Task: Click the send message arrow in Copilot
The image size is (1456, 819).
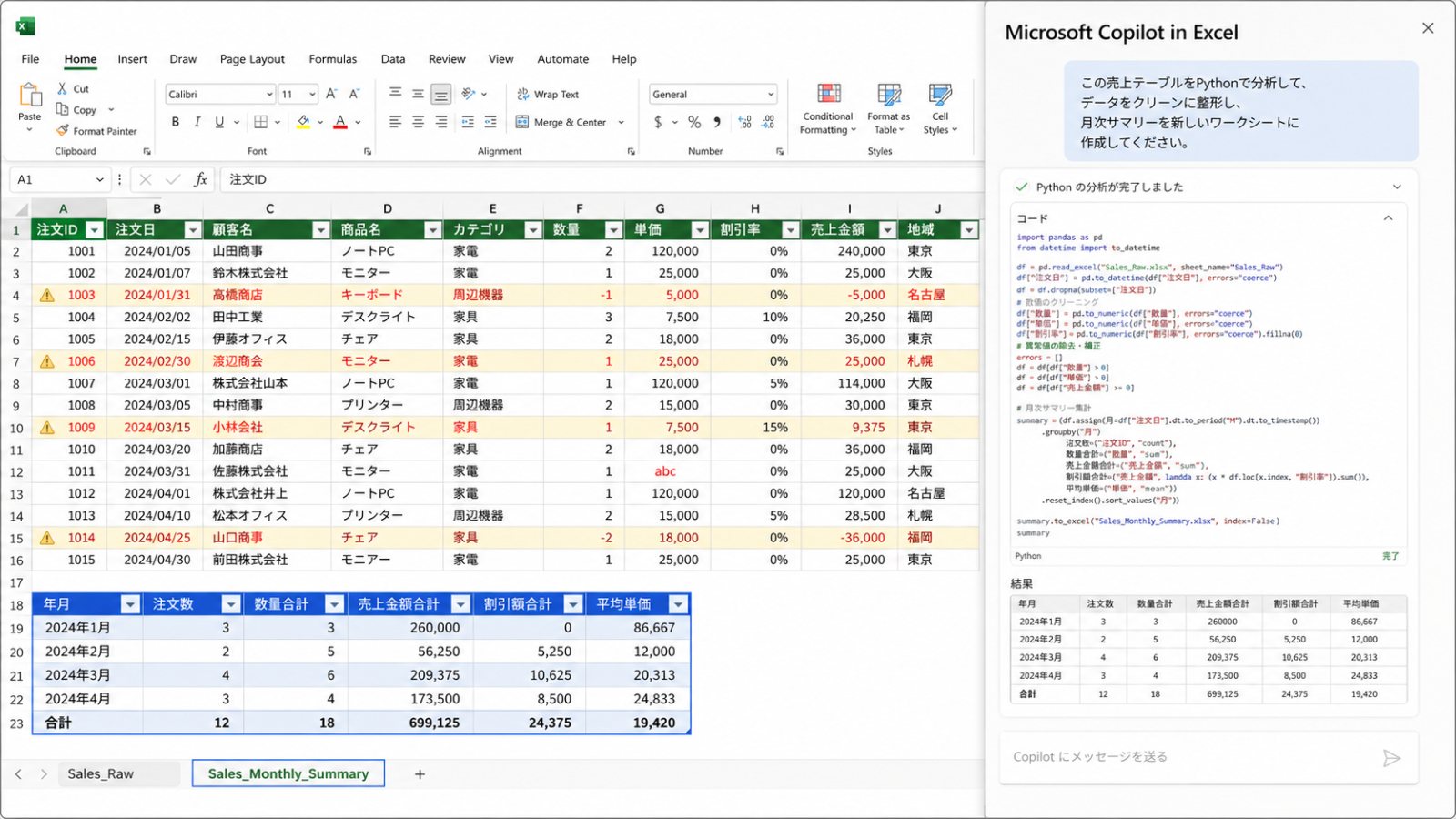Action: [x=1391, y=758]
